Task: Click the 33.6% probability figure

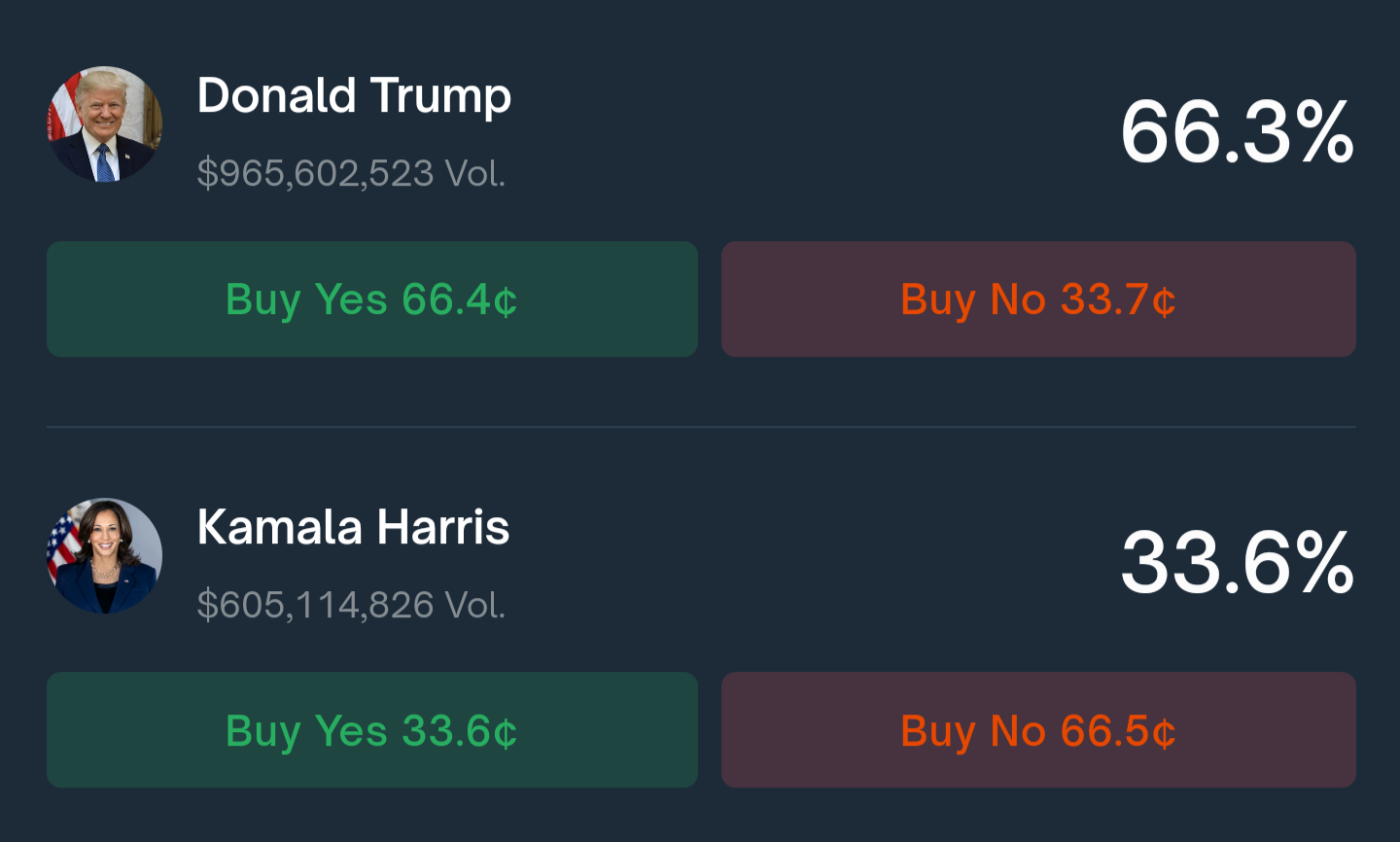Action: point(1237,563)
